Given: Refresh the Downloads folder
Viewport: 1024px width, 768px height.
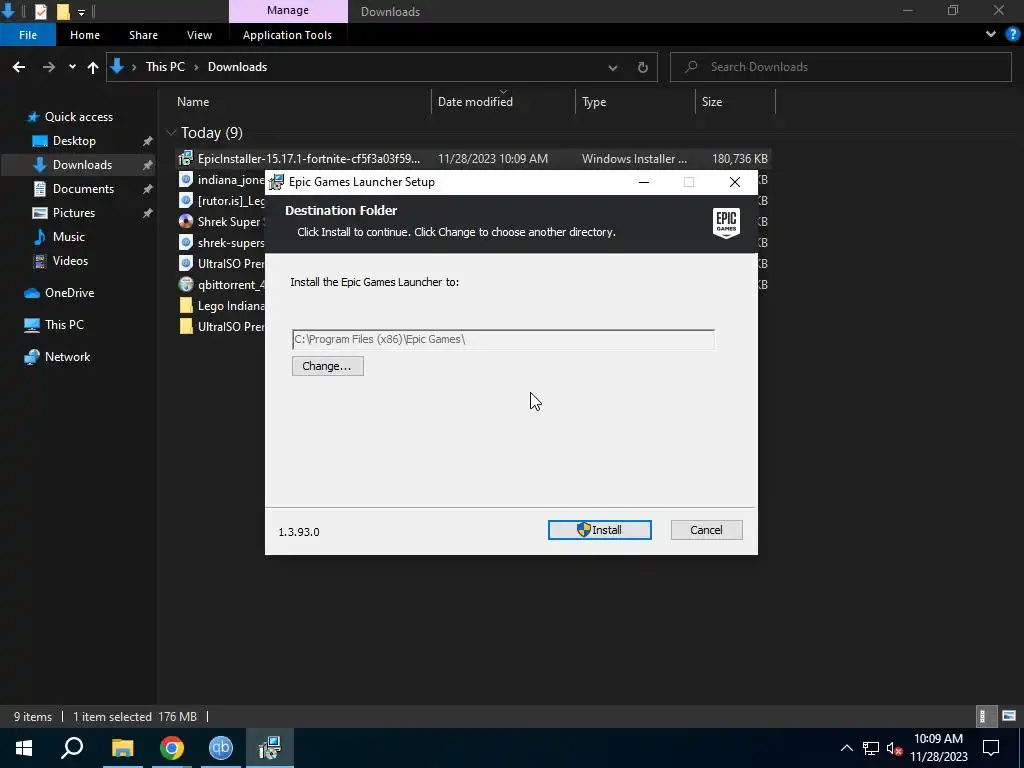Looking at the screenshot, I should [x=643, y=67].
